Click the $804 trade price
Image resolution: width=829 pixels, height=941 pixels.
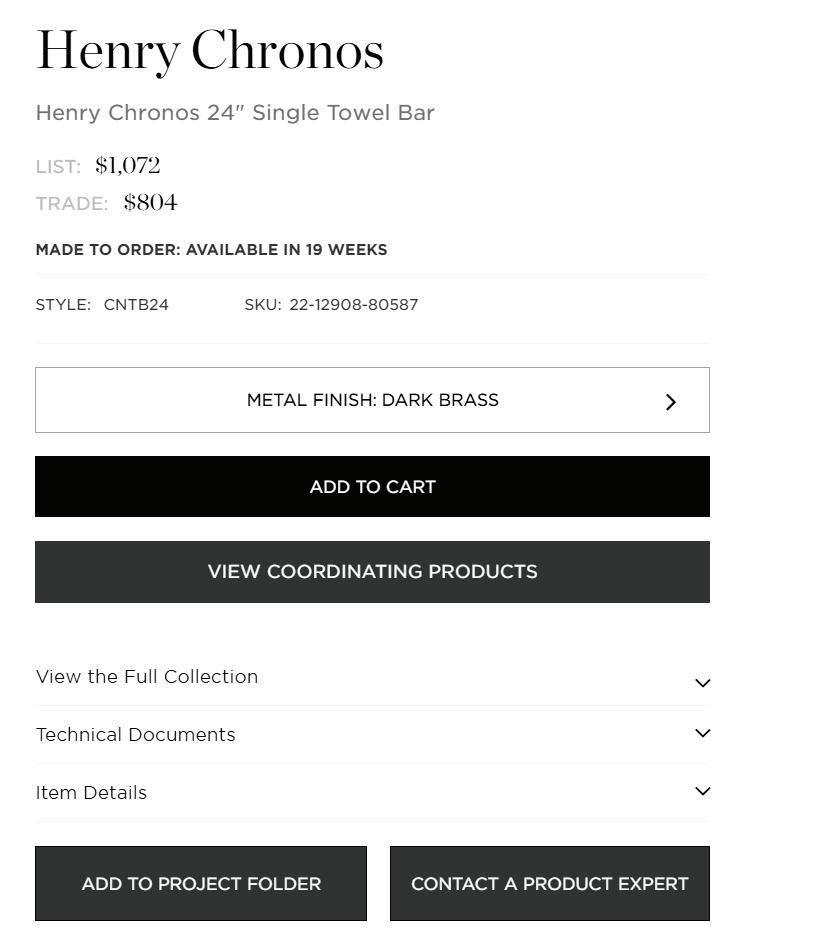pos(151,203)
